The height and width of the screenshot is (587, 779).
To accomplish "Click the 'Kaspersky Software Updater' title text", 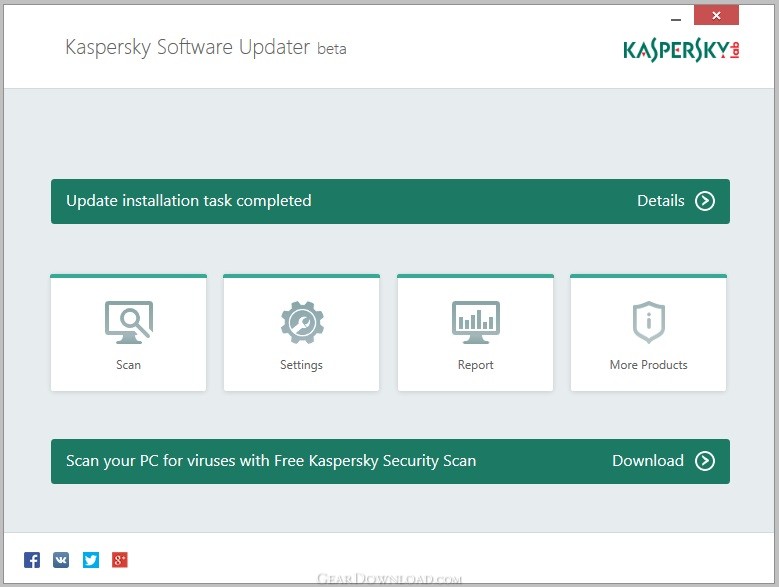I will click(188, 48).
